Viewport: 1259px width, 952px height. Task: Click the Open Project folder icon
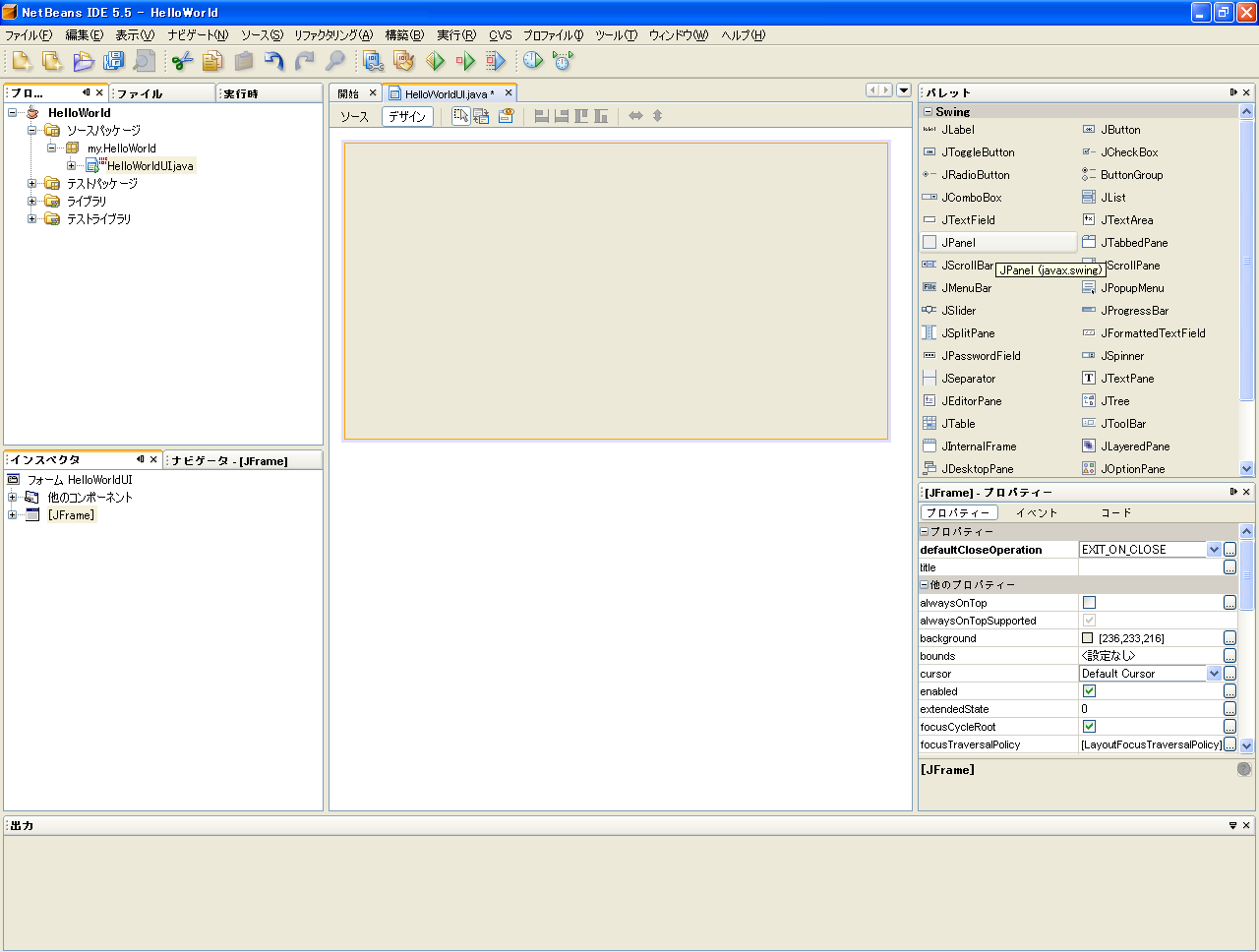click(84, 61)
